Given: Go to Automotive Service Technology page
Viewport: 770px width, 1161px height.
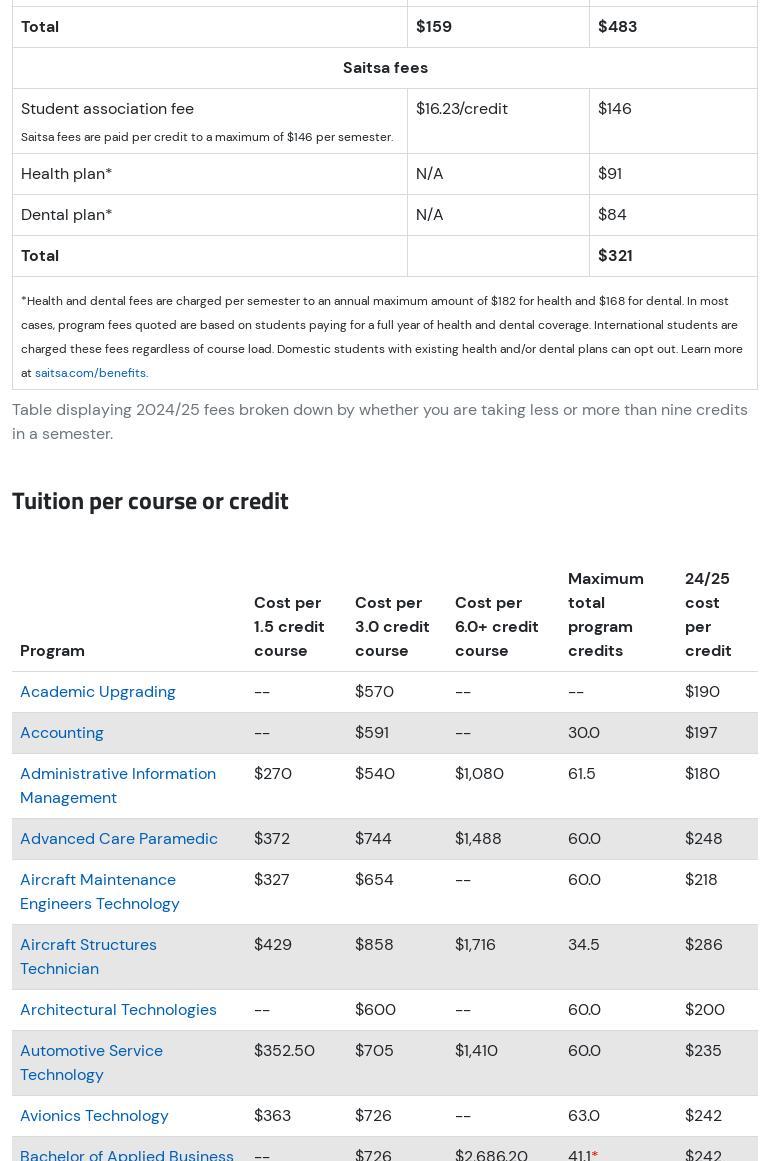Looking at the screenshot, I should (x=91, y=1062).
